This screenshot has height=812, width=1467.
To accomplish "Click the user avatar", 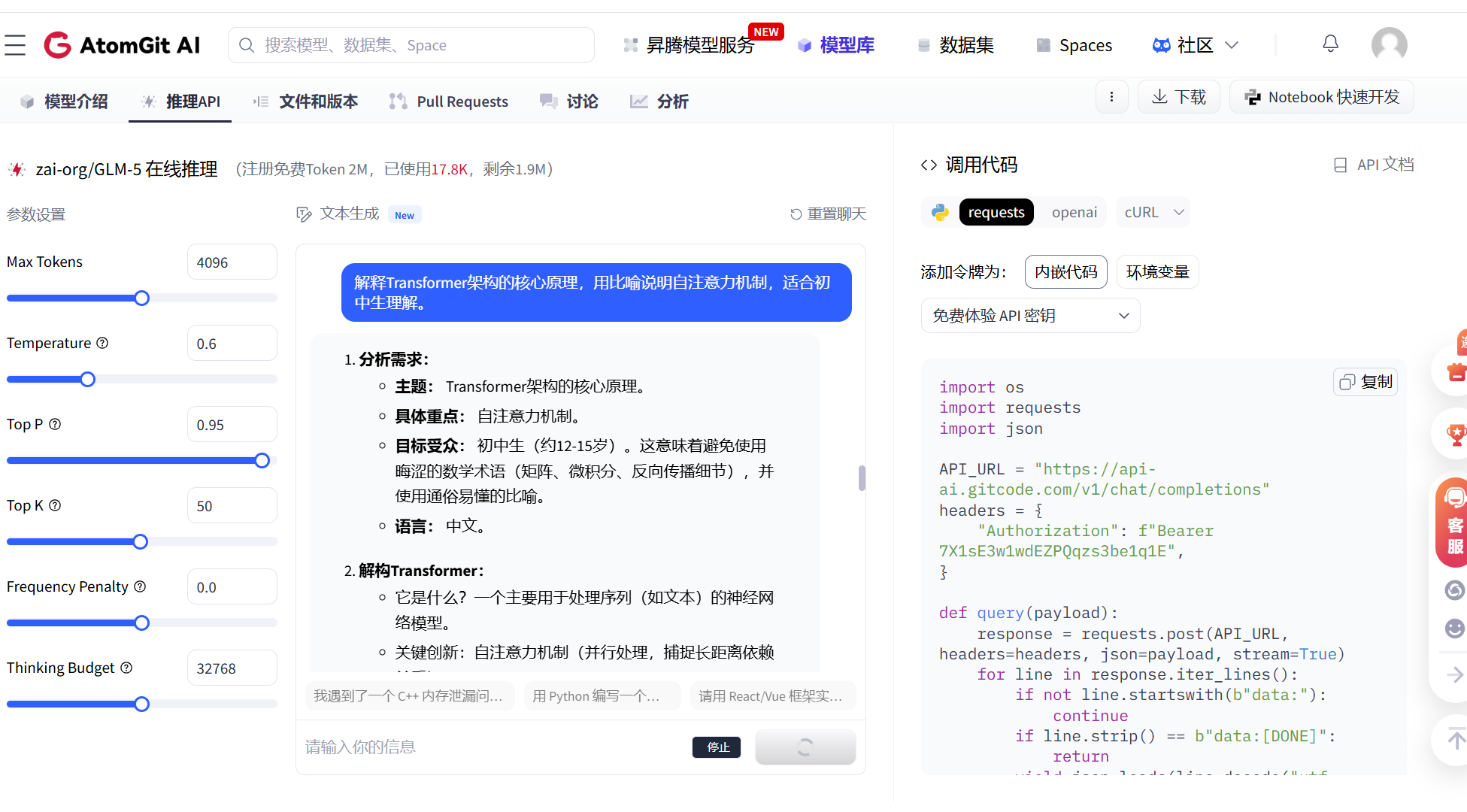I will 1389,44.
